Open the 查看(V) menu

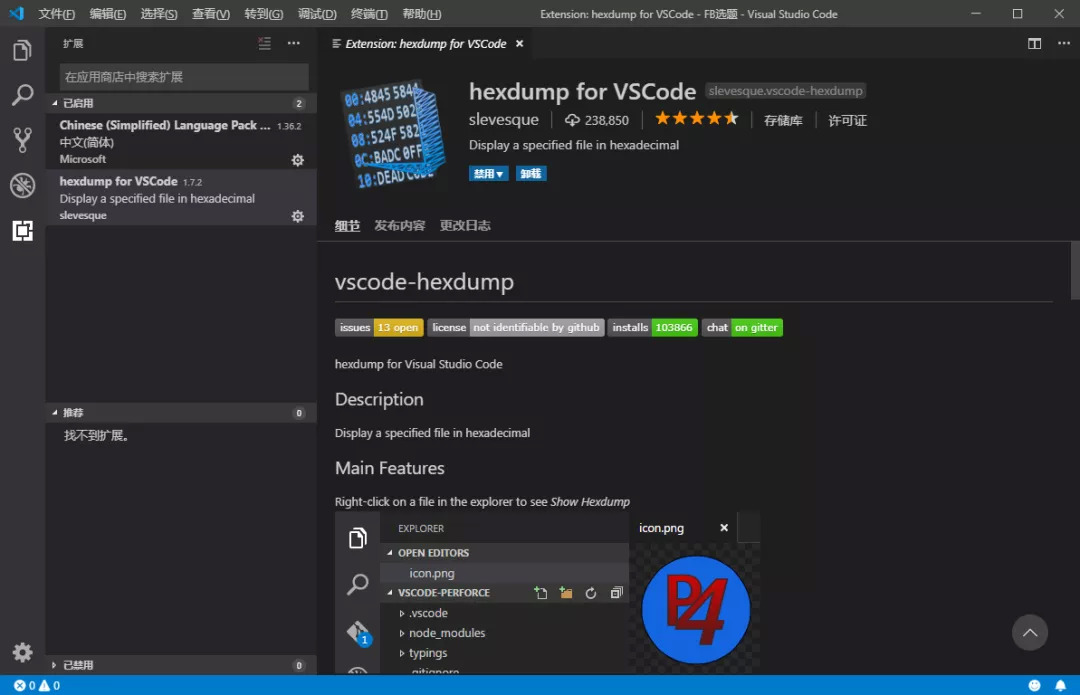[x=211, y=14]
